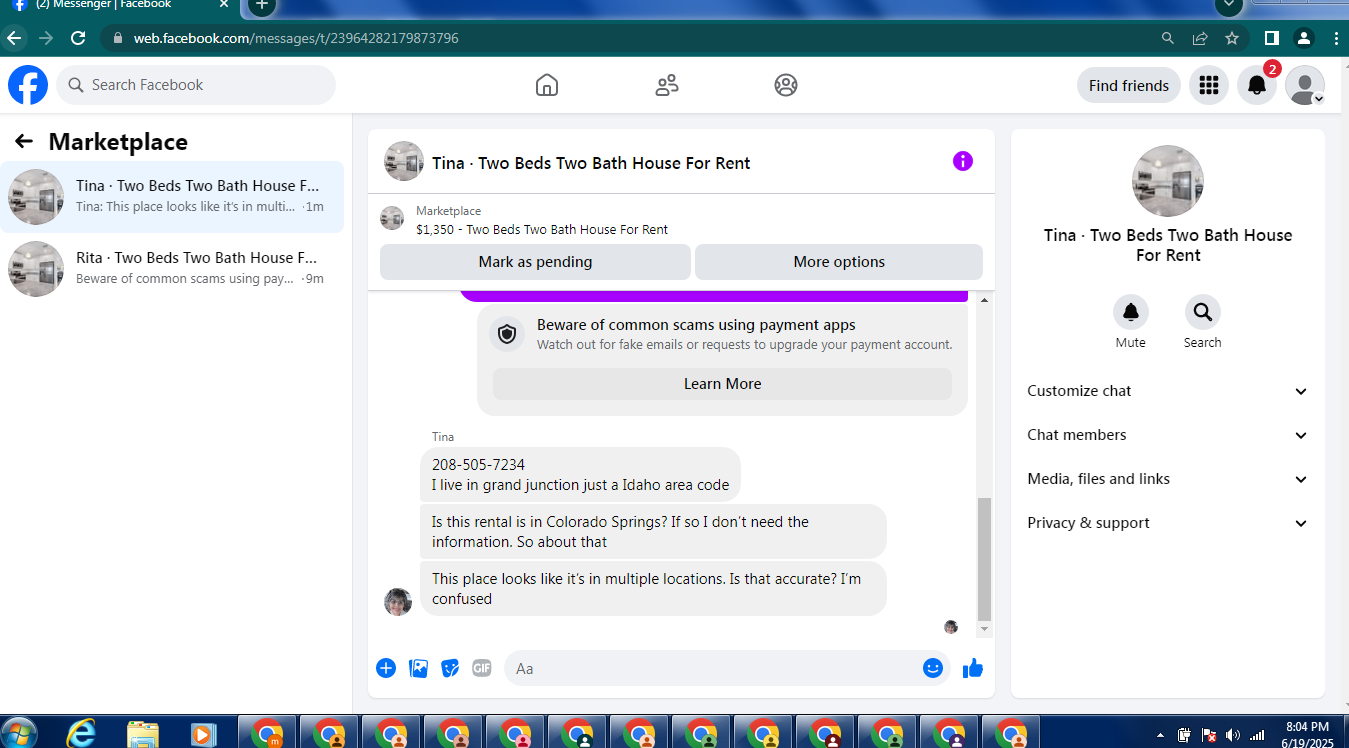Screen dimensions: 1349x748
Task: Click Mark as pending
Action: (535, 262)
